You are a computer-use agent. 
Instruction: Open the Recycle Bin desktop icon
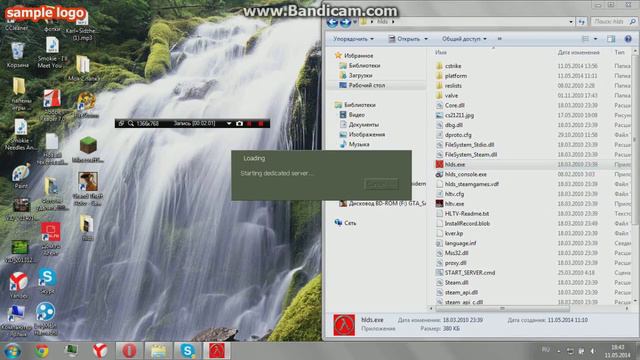[18, 55]
